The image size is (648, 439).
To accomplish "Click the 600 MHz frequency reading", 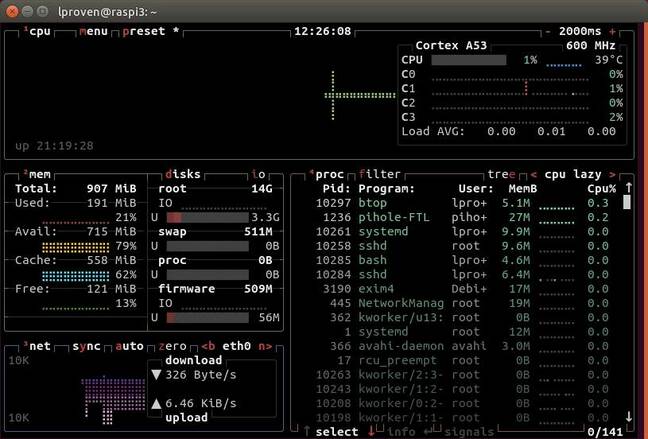I will click(591, 45).
